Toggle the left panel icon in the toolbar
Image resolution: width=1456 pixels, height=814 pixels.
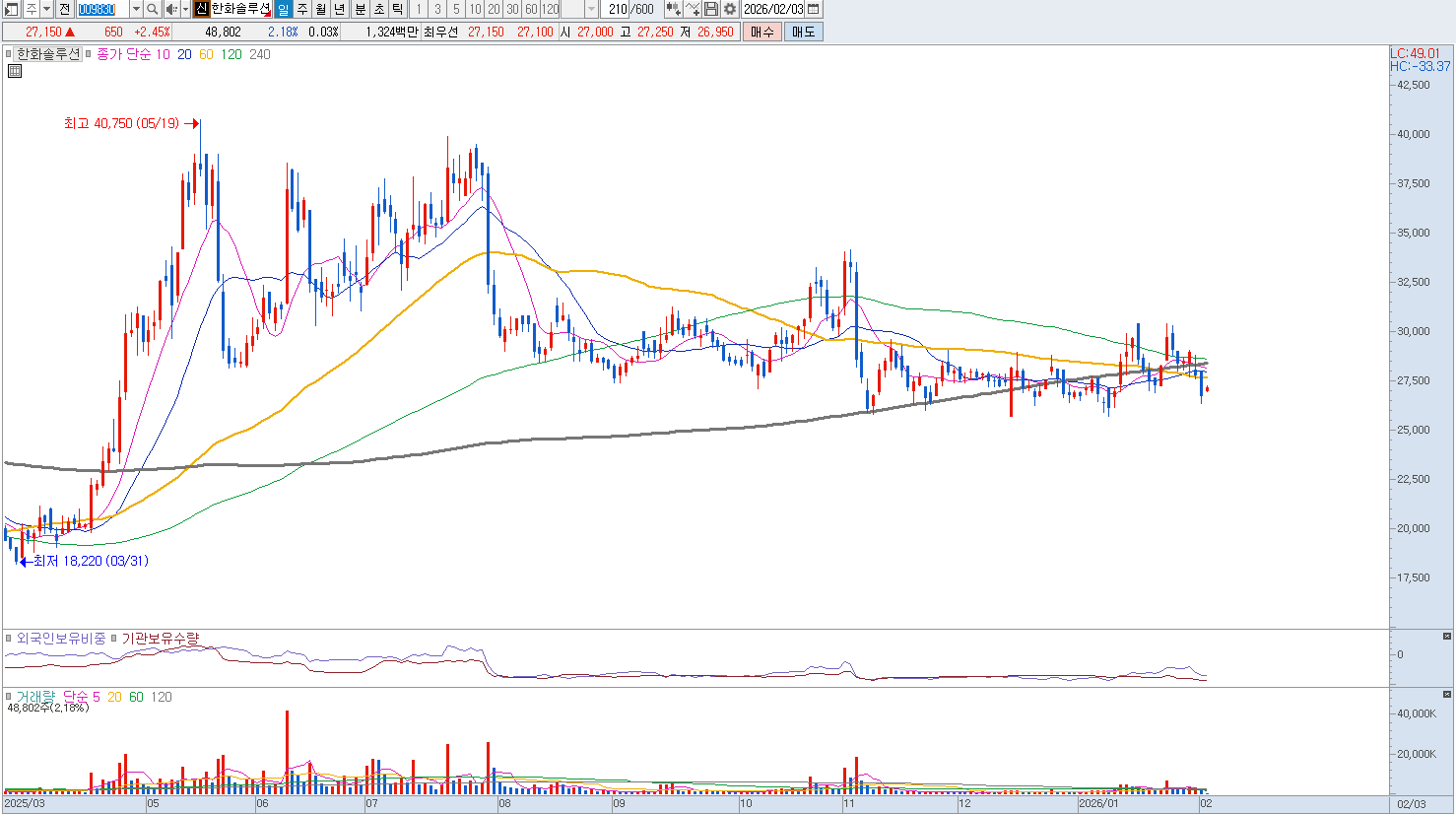pyautogui.click(x=11, y=9)
